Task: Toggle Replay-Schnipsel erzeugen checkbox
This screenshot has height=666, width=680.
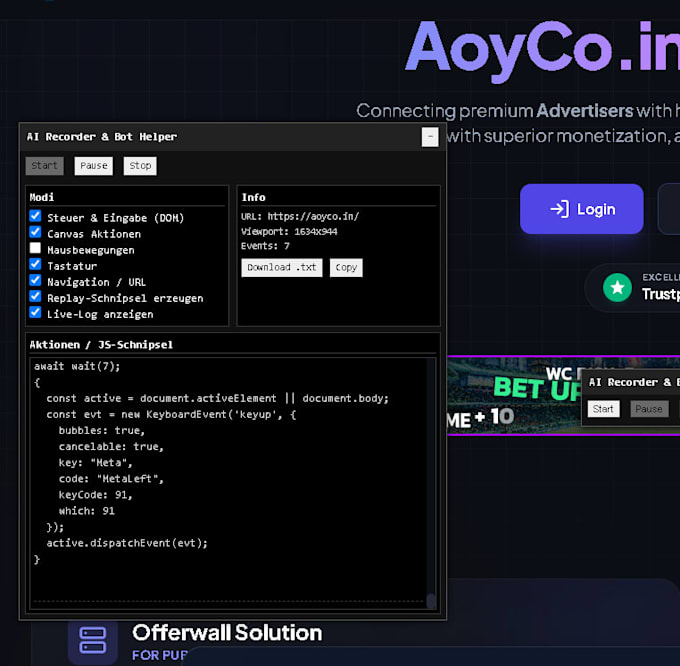Action: (36, 296)
